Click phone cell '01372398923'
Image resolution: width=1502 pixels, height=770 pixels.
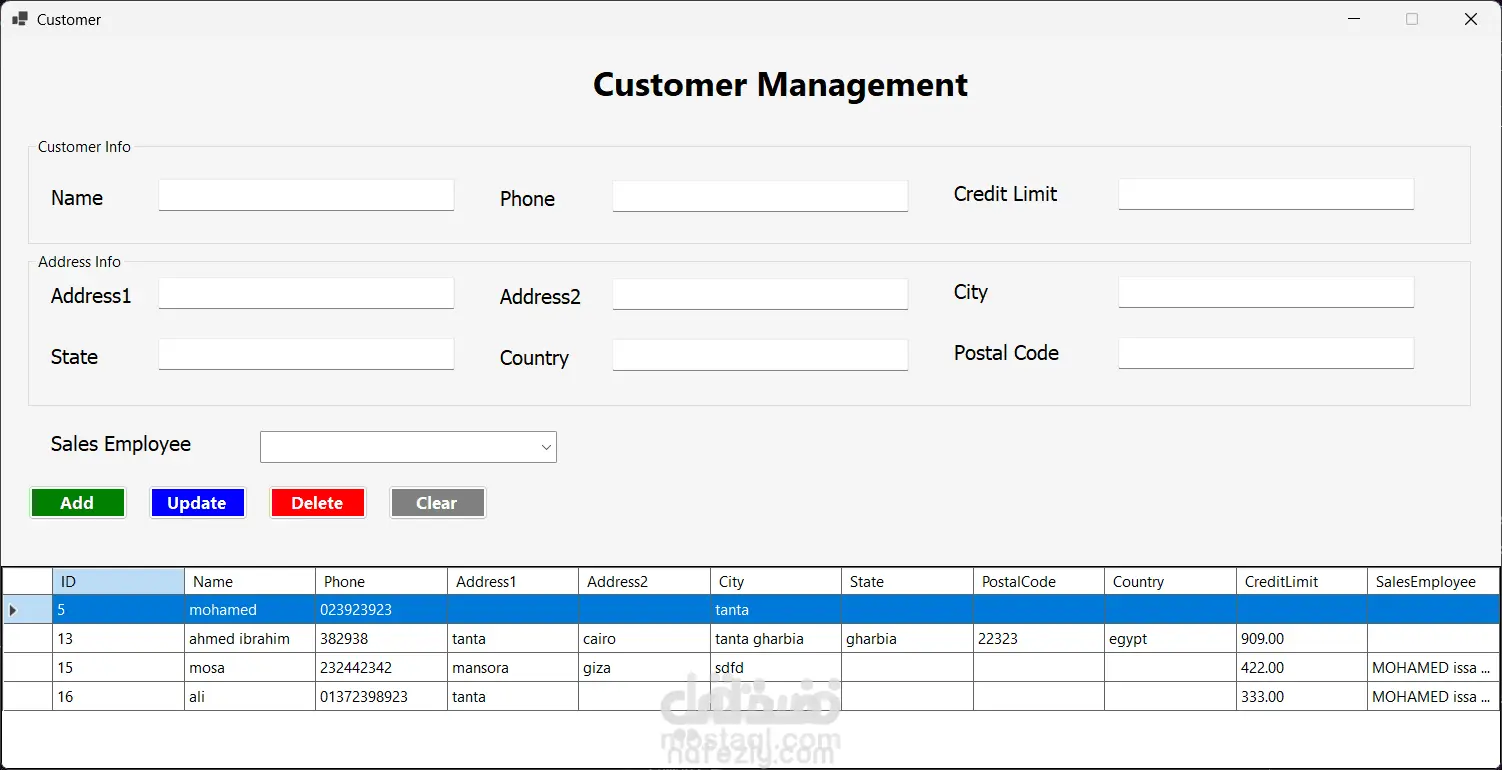point(381,697)
